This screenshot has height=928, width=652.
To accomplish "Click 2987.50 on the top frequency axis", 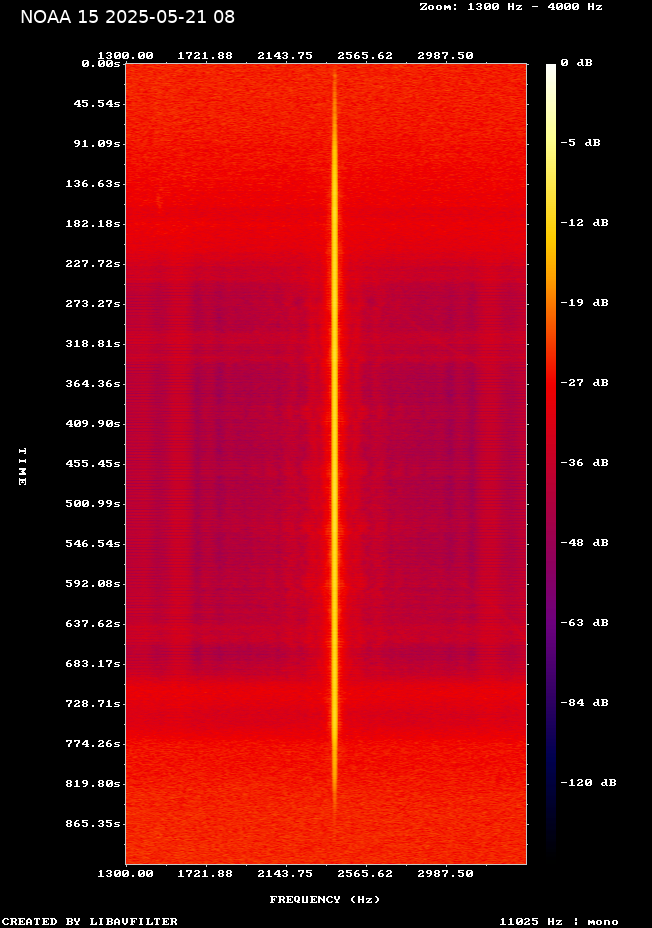I will (446, 56).
